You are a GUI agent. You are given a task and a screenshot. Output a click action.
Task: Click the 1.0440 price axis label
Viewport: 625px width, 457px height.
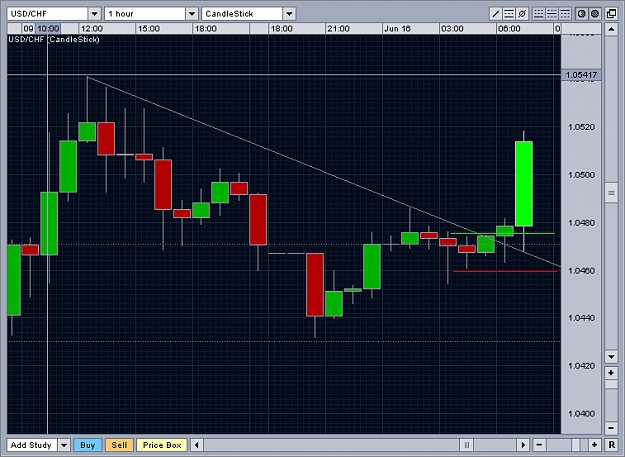(x=581, y=318)
